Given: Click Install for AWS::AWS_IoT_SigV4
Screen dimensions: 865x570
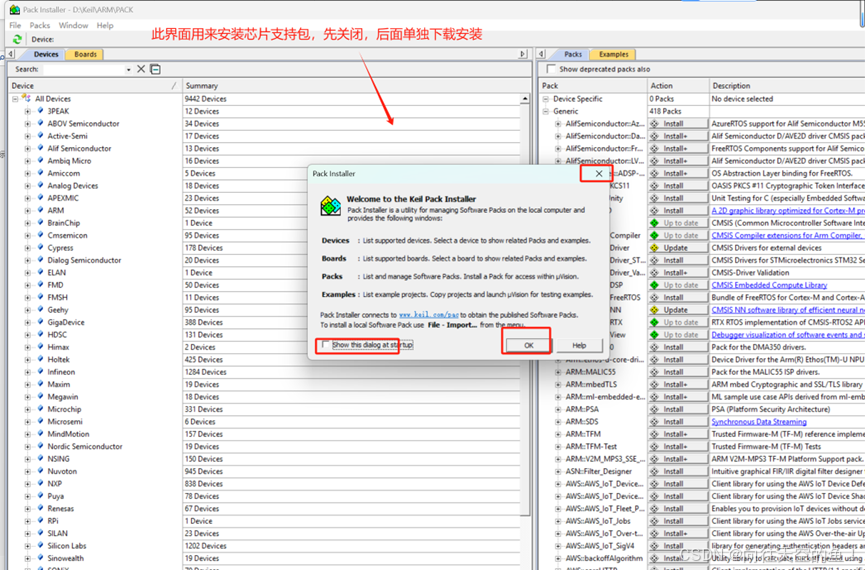Looking at the screenshot, I should pyautogui.click(x=678, y=546).
